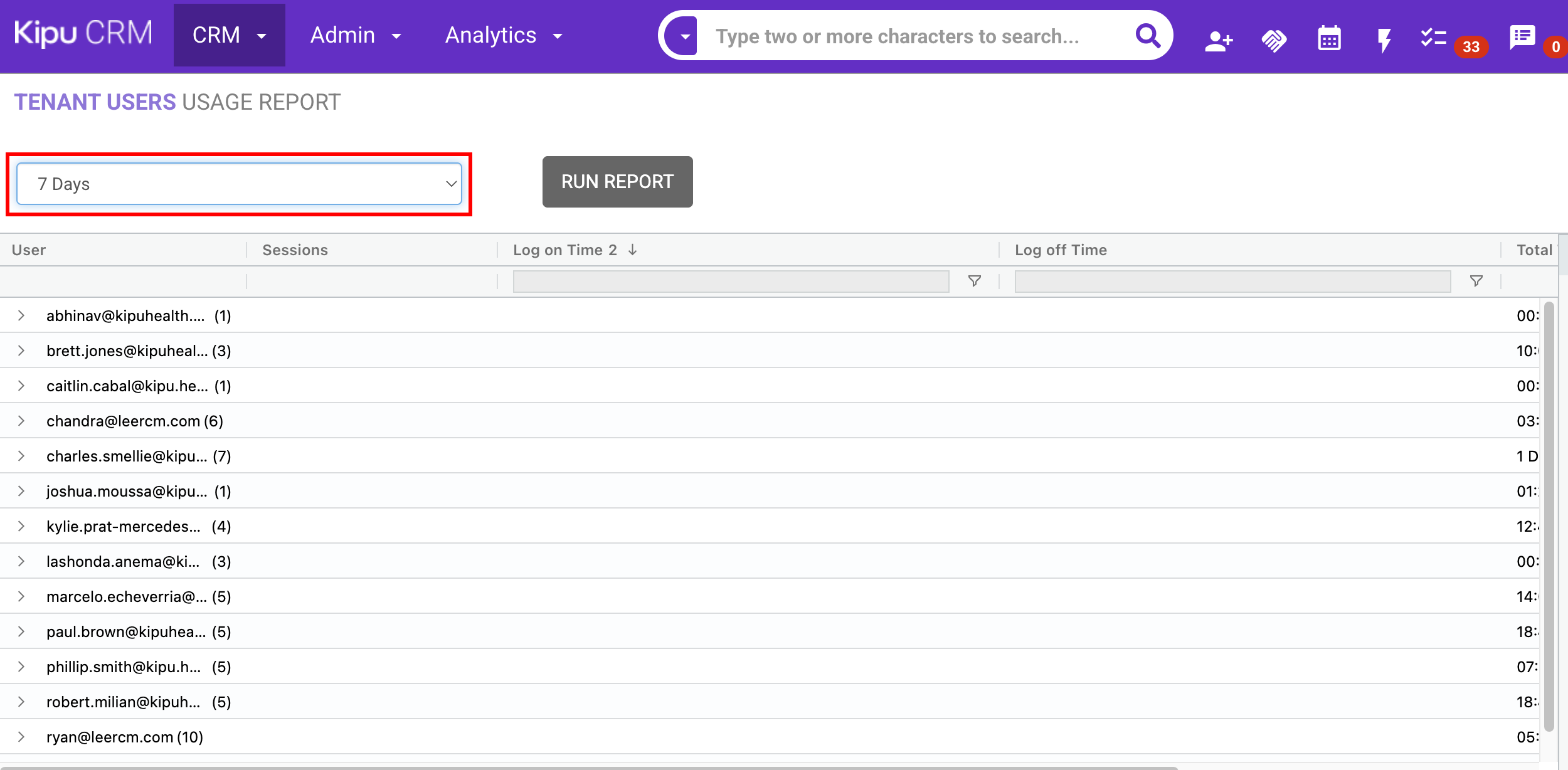Click the add user icon in header
1568x770 pixels.
[1219, 40]
